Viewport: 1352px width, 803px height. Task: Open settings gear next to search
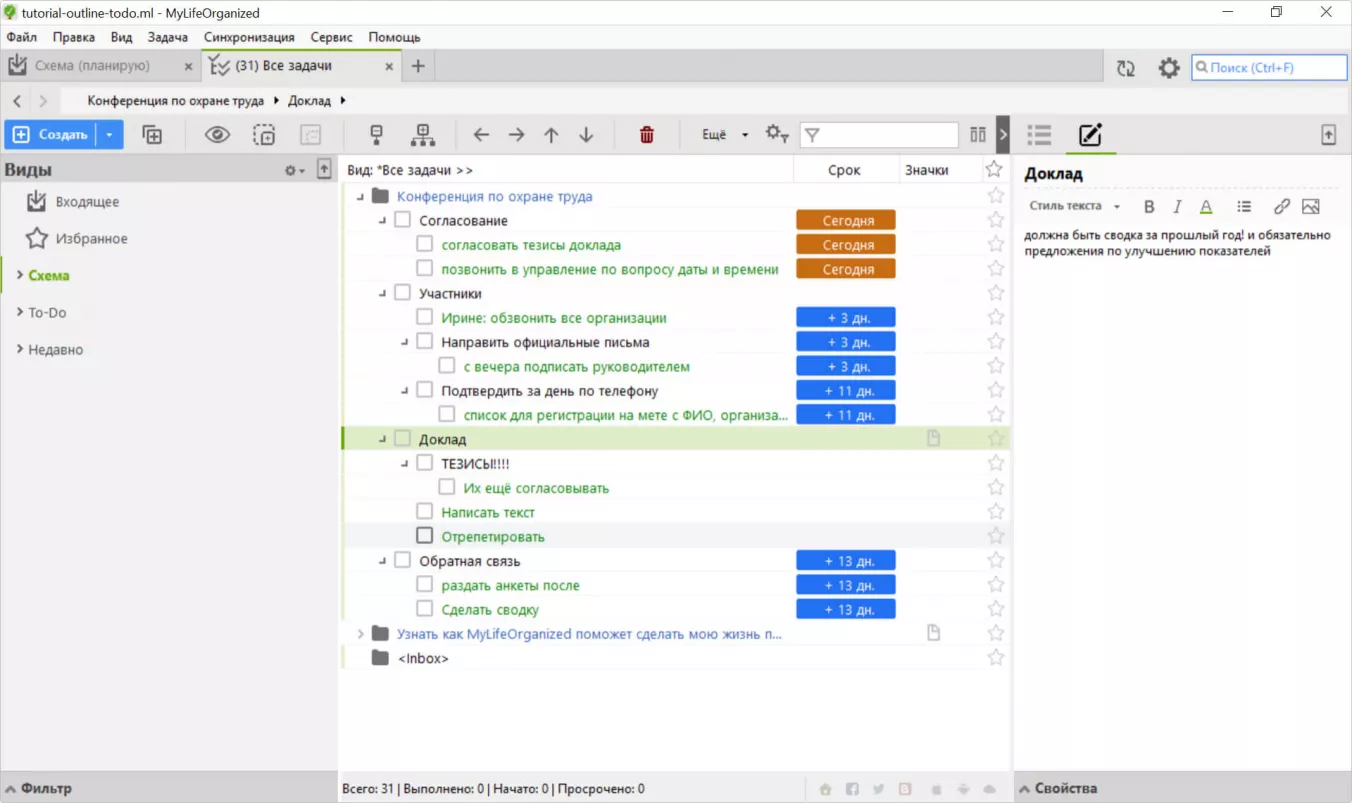point(1169,68)
